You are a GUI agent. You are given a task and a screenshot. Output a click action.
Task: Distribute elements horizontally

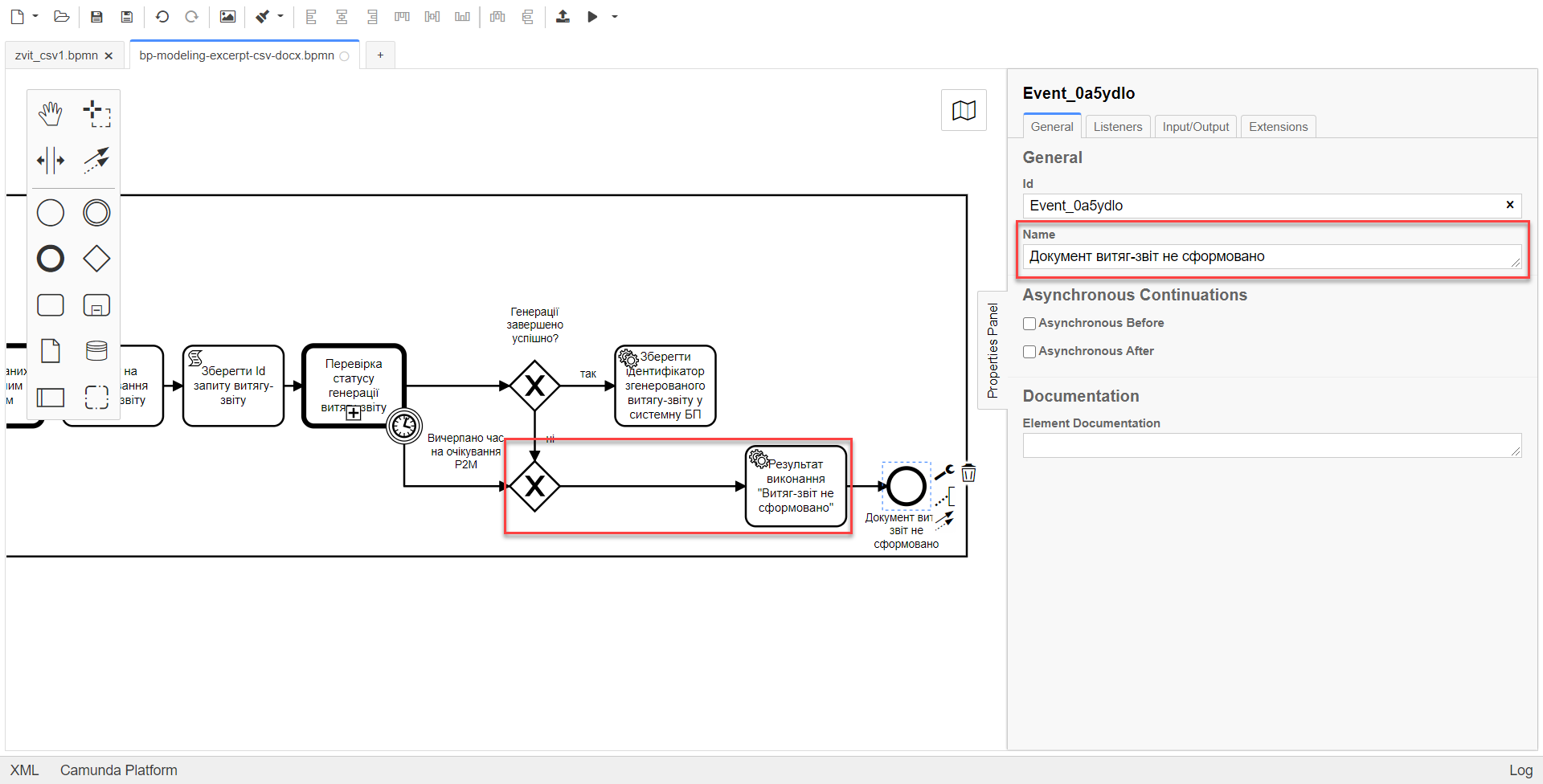[x=497, y=16]
